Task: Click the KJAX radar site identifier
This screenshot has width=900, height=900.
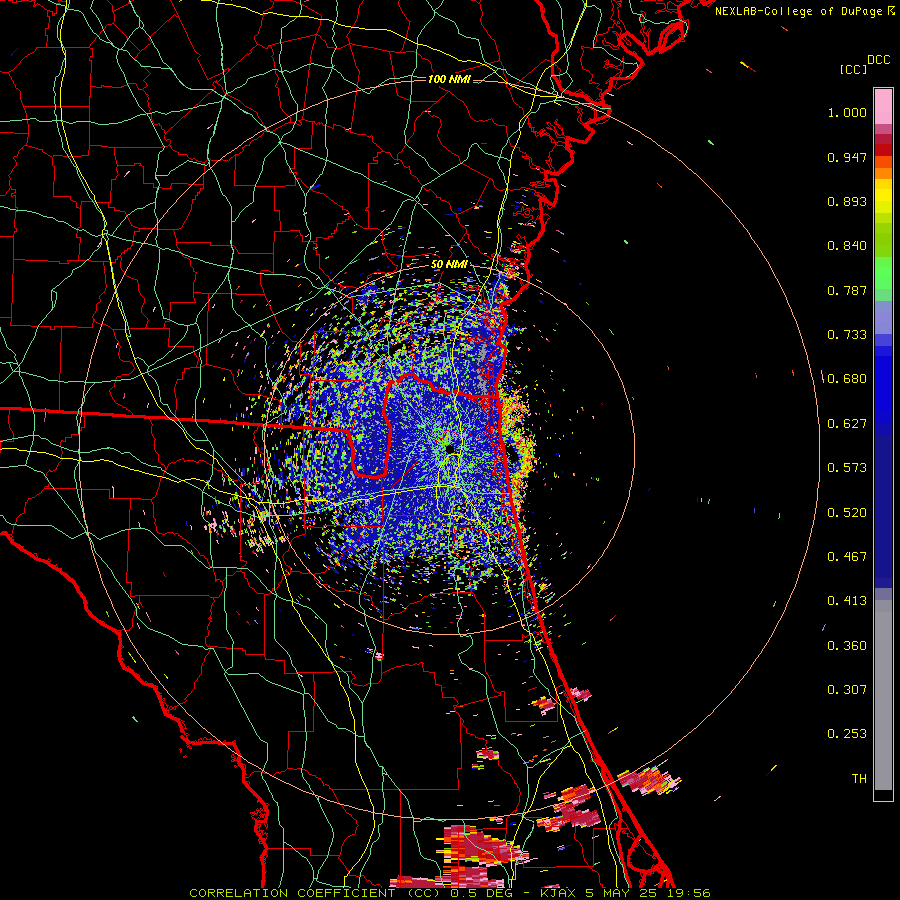Action: pos(558,893)
